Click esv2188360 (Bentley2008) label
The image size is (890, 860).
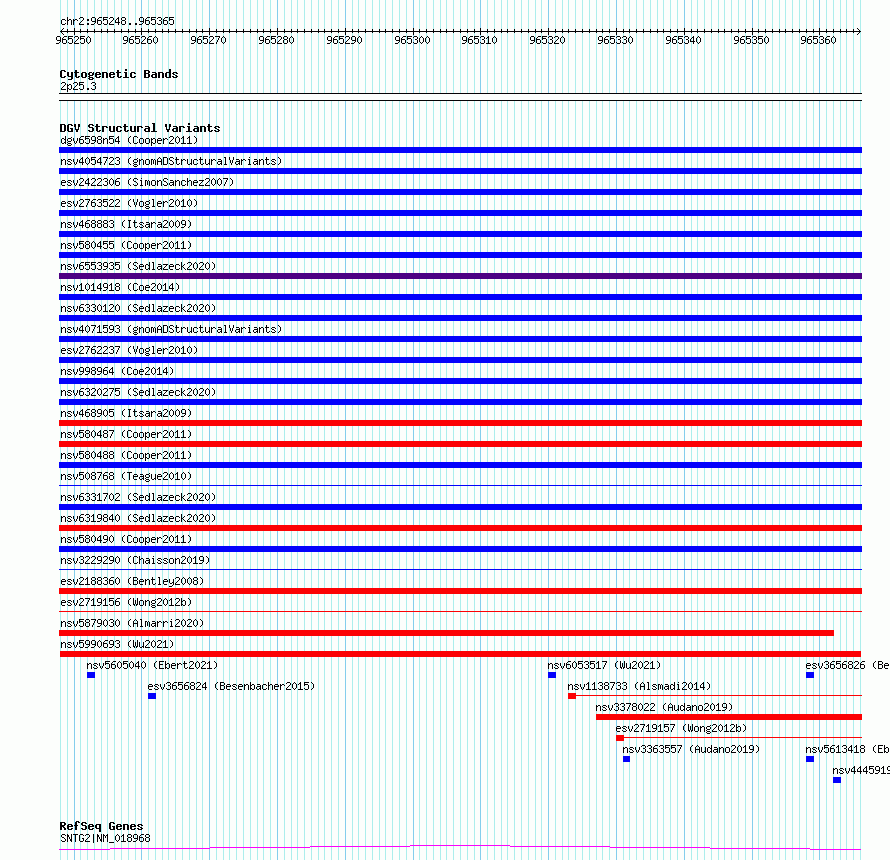coord(132,581)
